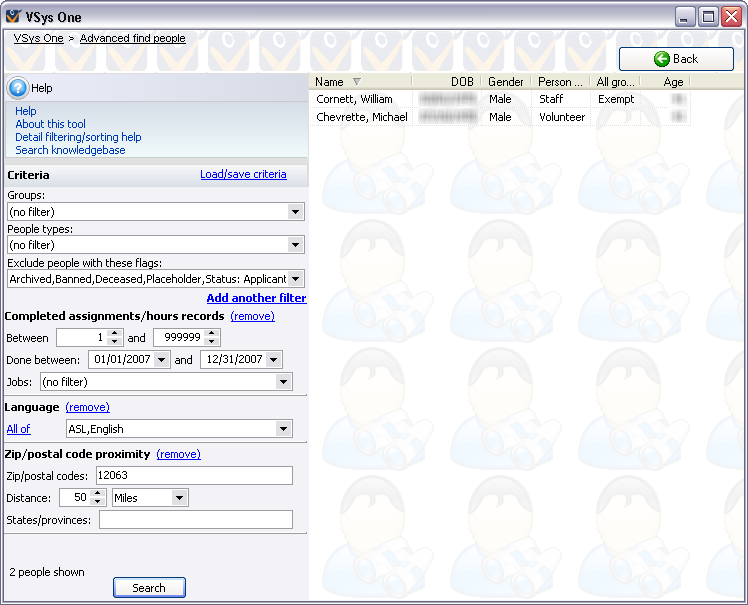Image resolution: width=748 pixels, height=605 pixels.
Task: Go back using the Back button
Action: coord(676,59)
